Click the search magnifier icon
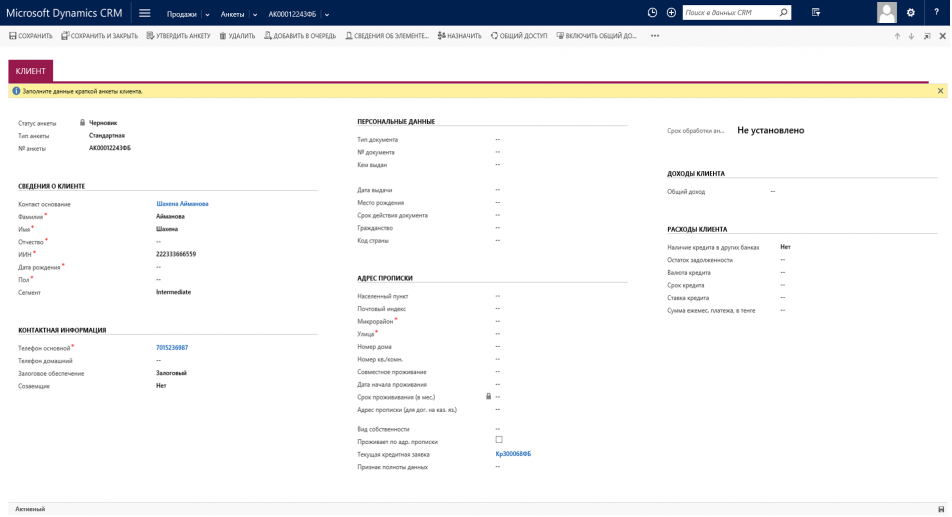 (x=783, y=13)
